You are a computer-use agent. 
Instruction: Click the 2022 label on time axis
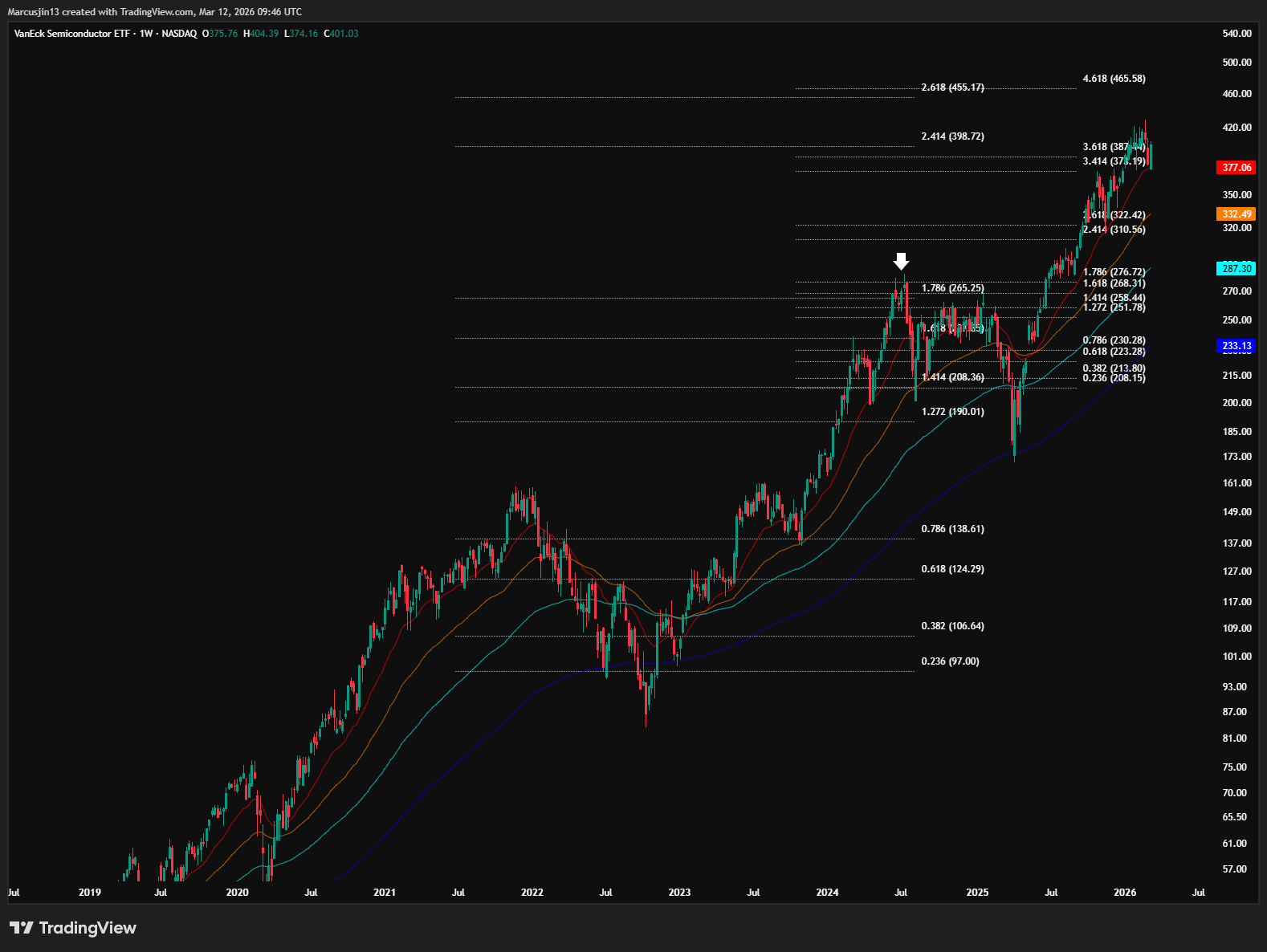(532, 893)
